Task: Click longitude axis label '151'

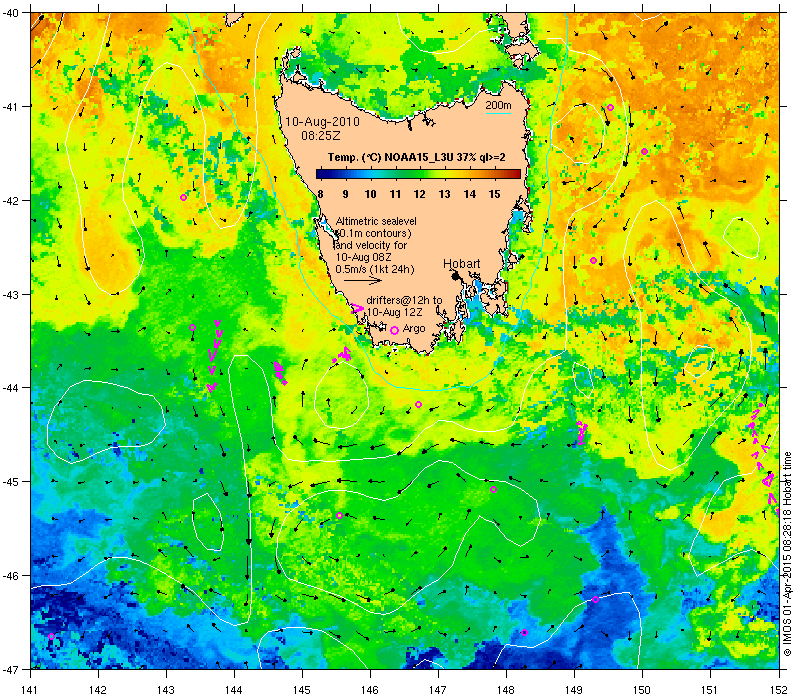Action: point(710,690)
